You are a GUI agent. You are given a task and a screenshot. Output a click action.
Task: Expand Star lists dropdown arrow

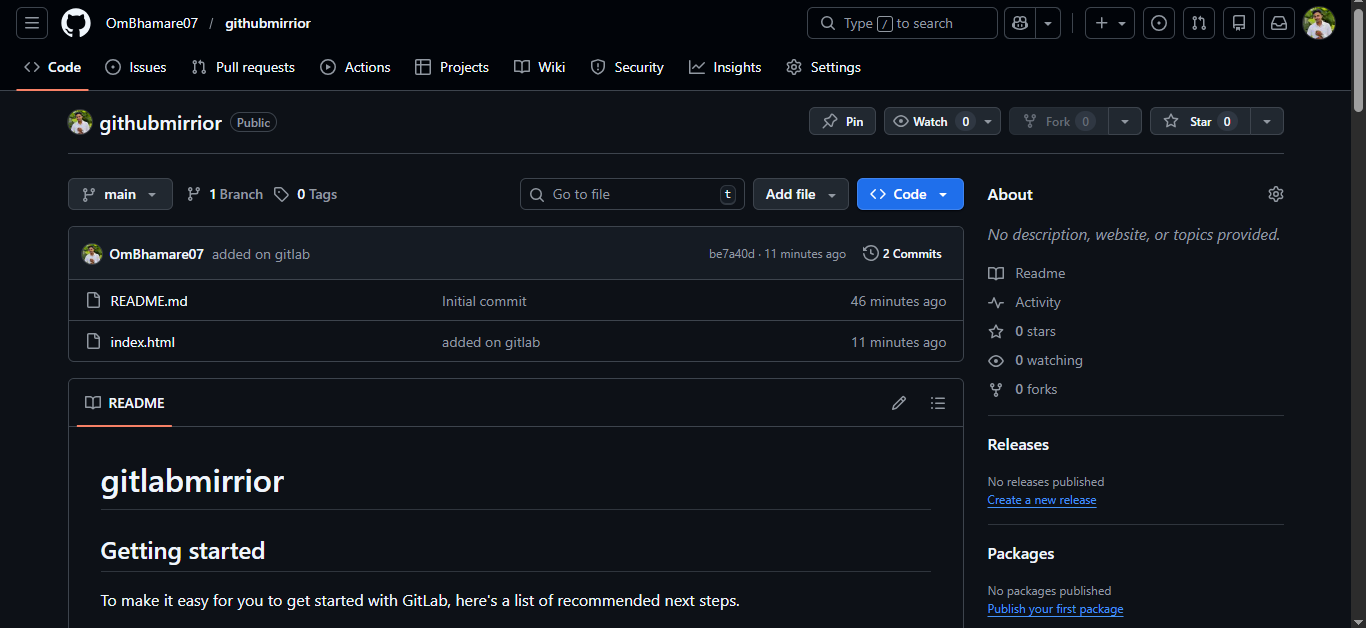tap(1267, 121)
